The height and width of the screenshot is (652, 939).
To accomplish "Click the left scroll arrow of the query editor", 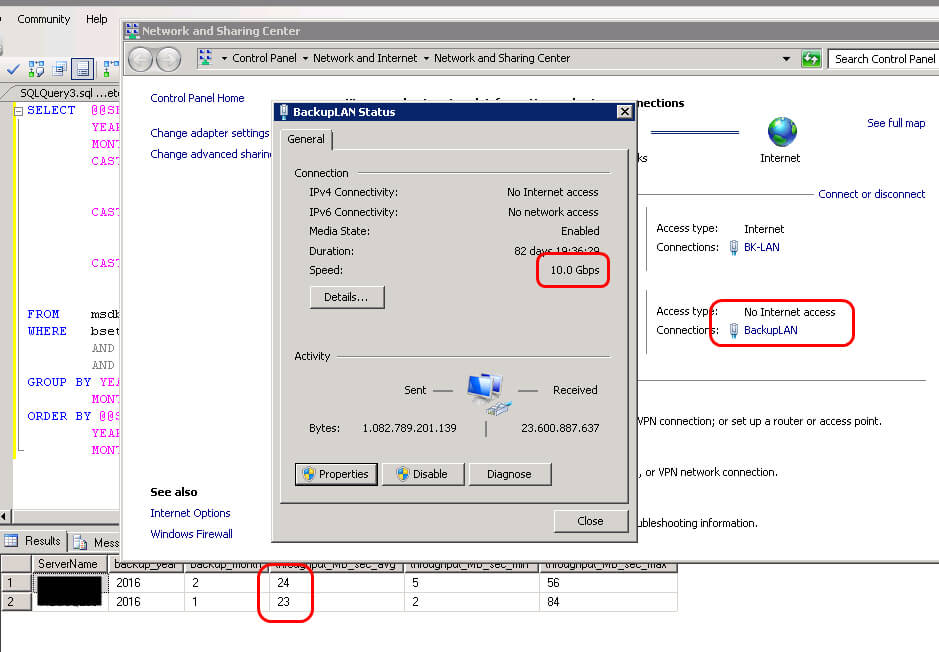I will click(5, 515).
